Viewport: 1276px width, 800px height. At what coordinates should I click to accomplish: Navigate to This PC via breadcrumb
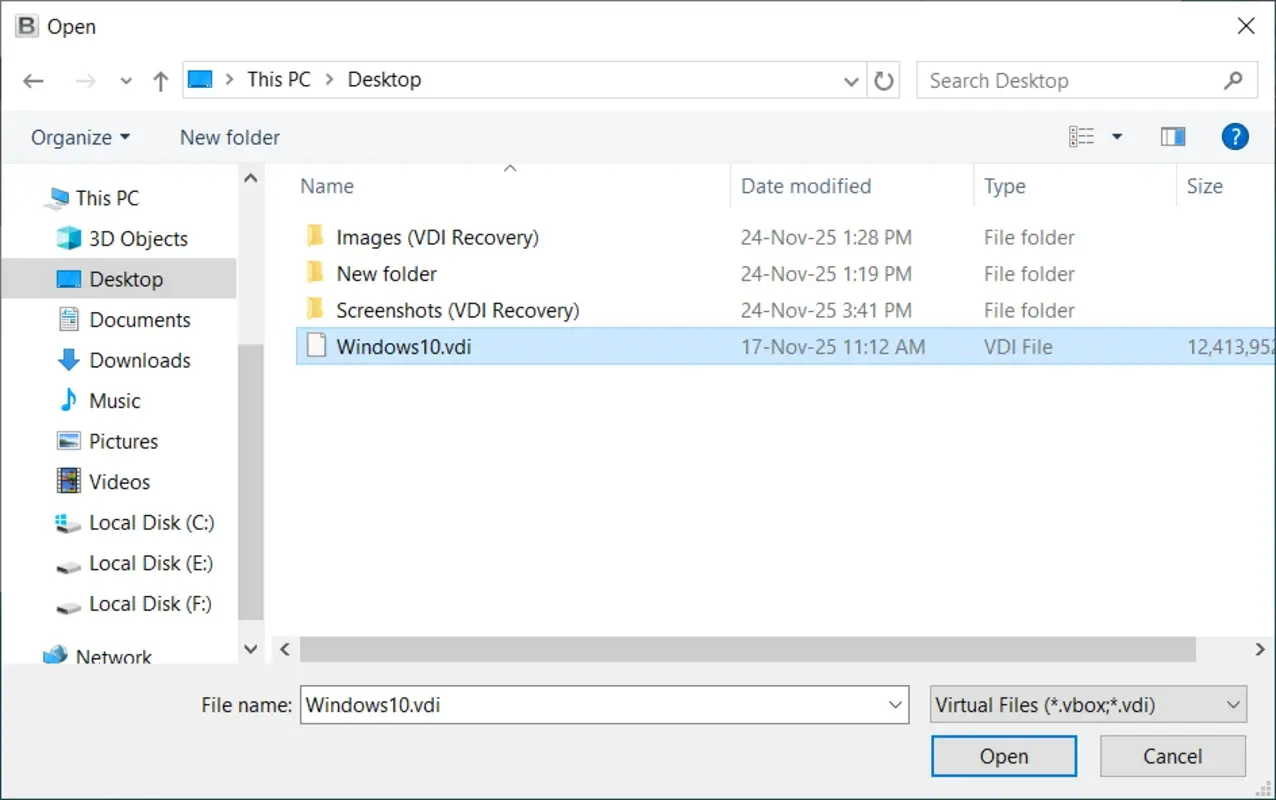click(279, 79)
